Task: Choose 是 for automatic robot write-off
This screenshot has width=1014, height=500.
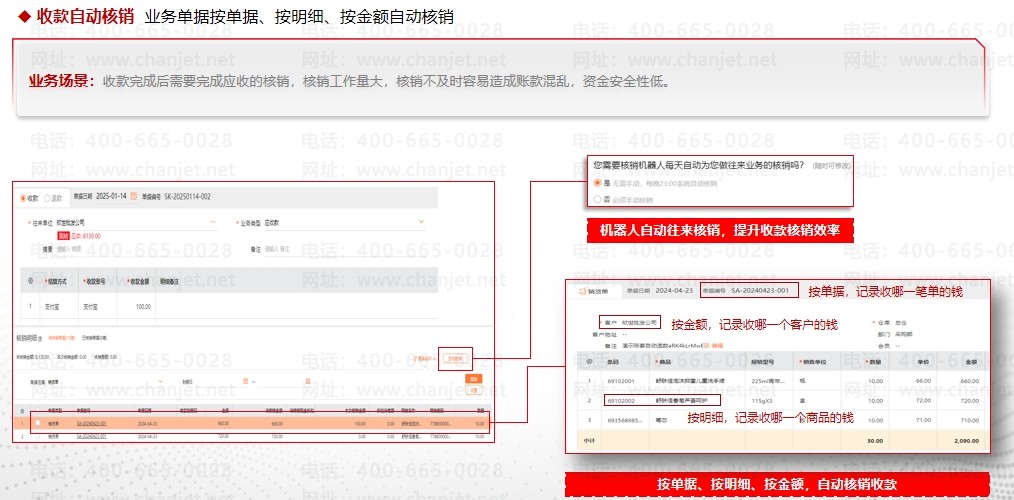Action: 597,183
